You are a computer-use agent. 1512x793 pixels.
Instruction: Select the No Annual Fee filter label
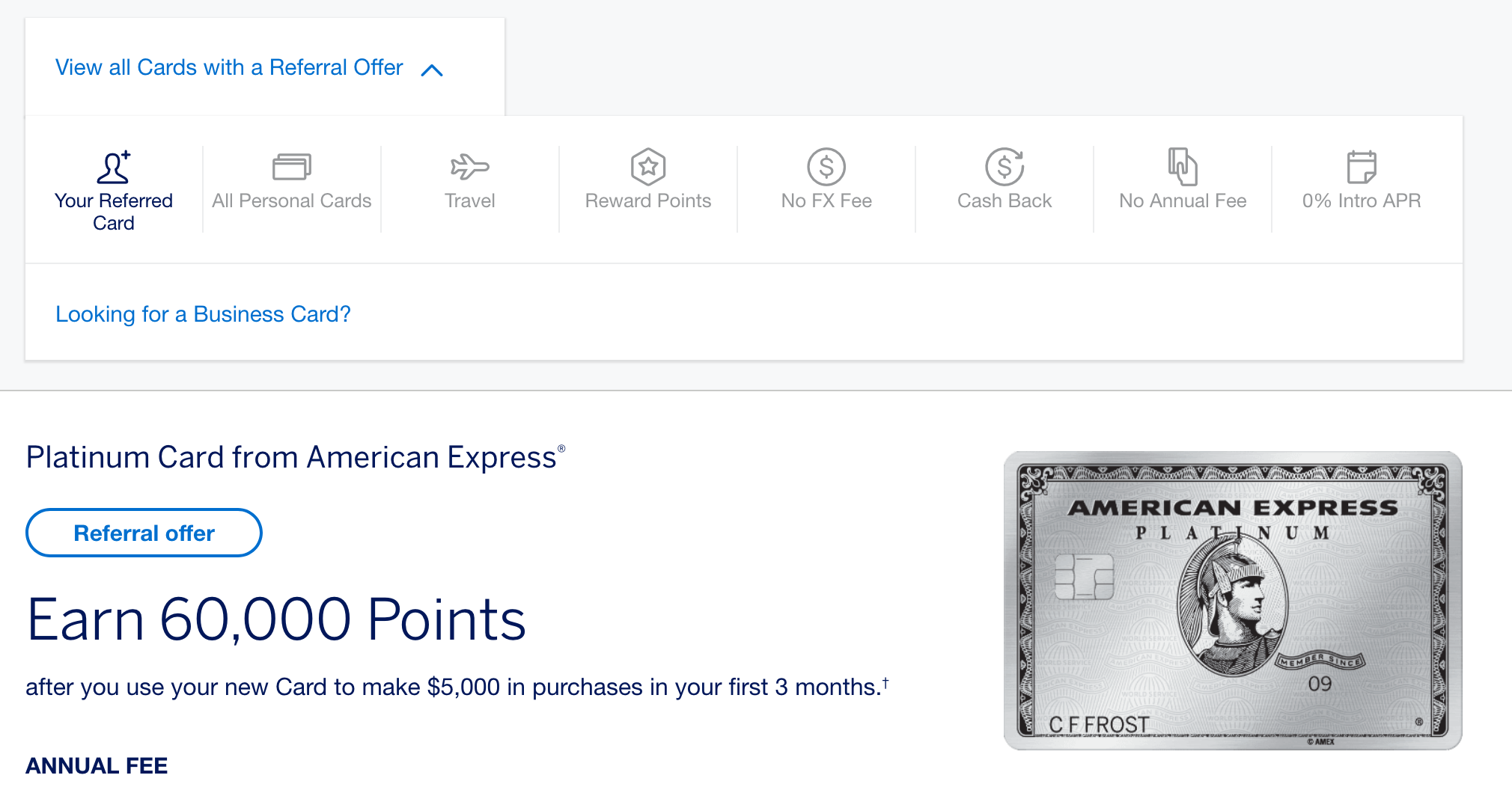click(1183, 200)
